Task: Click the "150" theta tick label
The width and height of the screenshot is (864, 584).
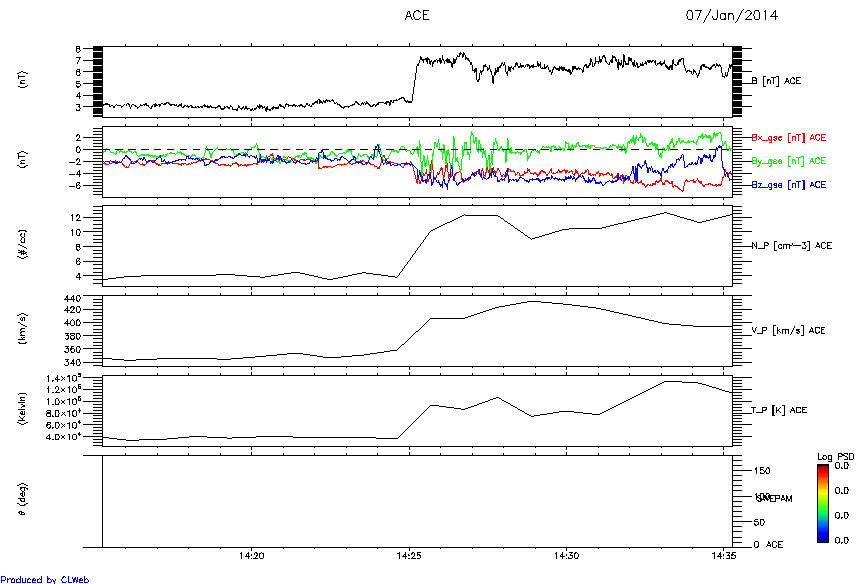Action: (762, 471)
